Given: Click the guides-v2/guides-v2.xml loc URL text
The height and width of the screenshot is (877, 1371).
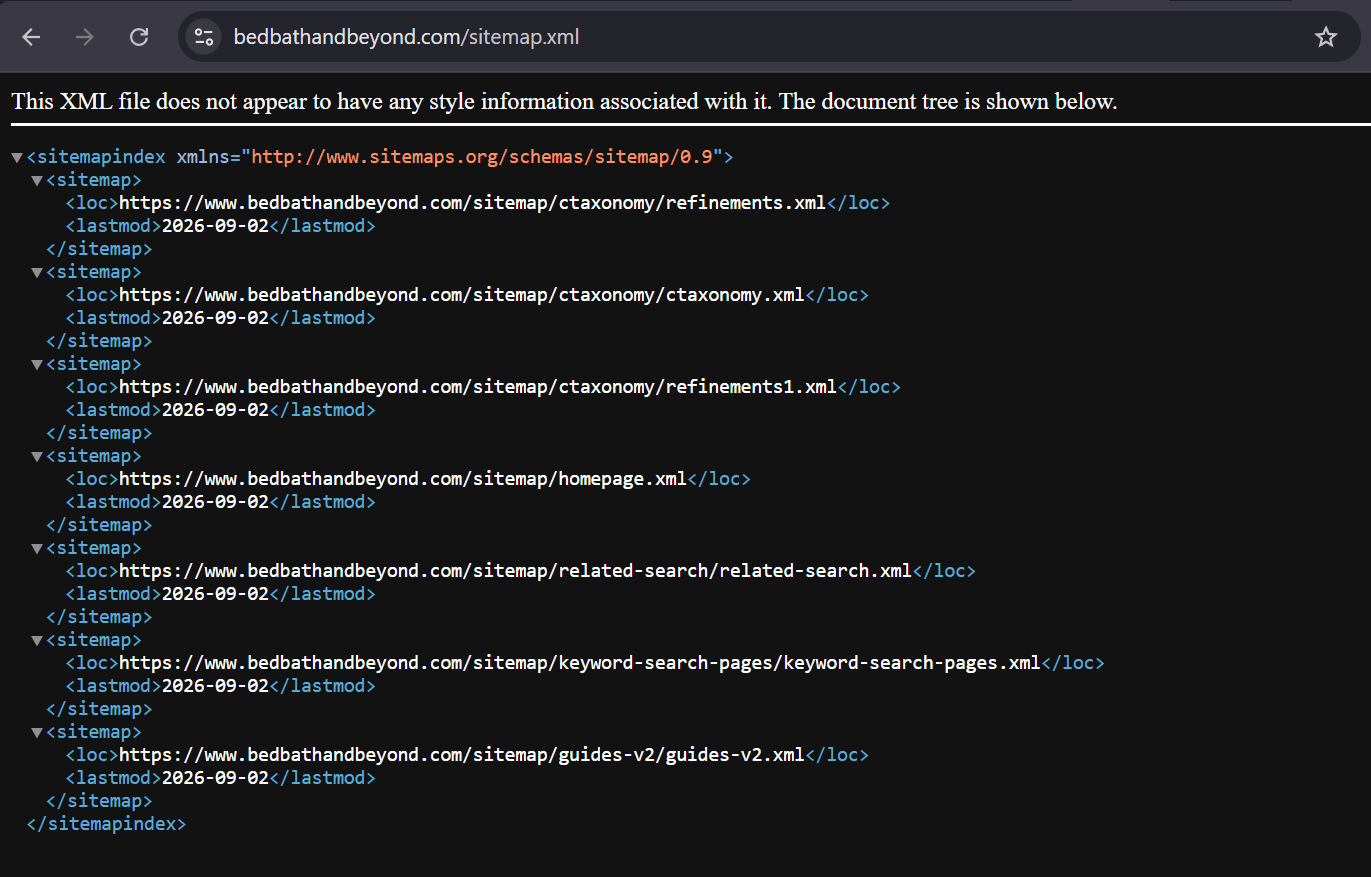Looking at the screenshot, I should pos(462,755).
